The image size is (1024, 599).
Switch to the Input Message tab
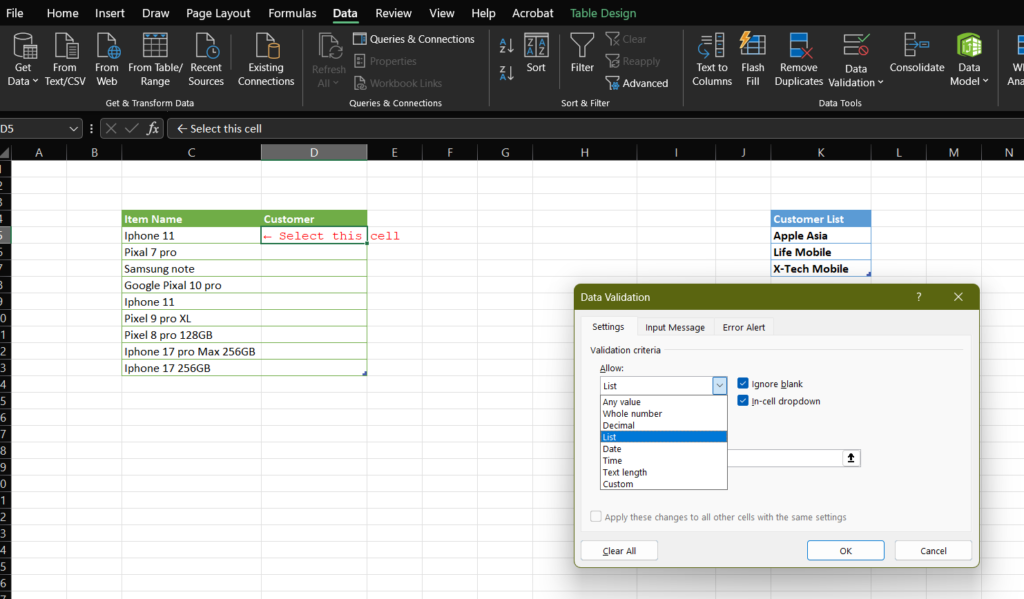click(674, 327)
